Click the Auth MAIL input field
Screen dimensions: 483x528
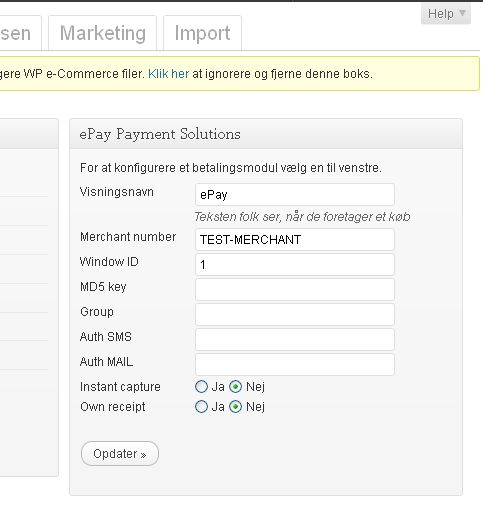295,364
